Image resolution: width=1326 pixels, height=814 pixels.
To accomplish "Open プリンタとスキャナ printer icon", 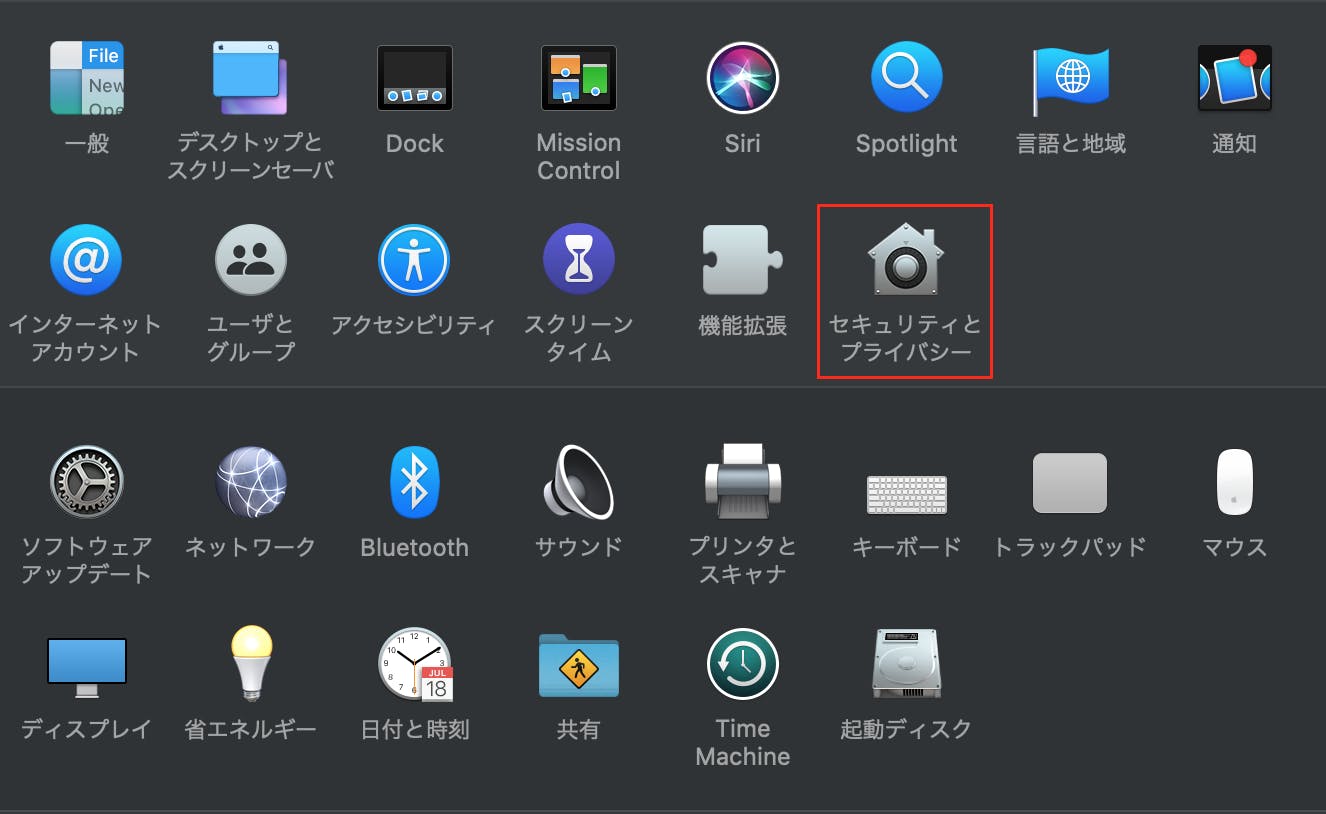I will click(x=743, y=482).
